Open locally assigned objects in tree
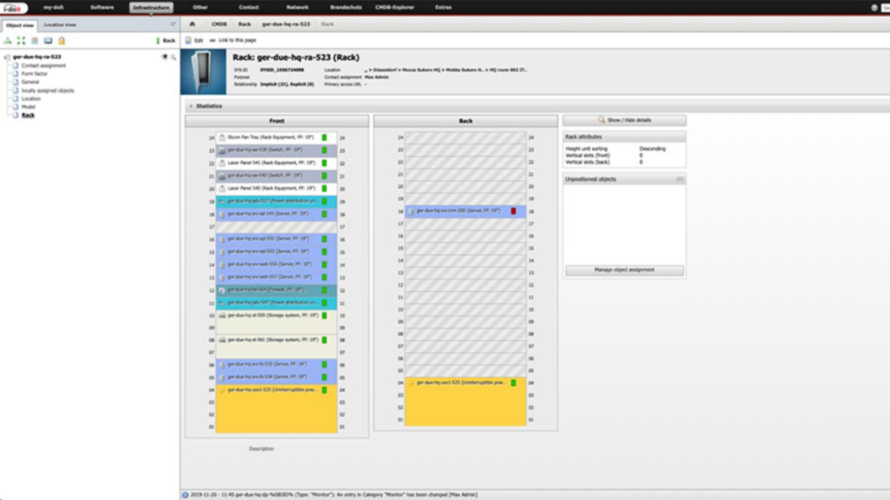Viewport: 890px width, 500px height. pos(48,91)
